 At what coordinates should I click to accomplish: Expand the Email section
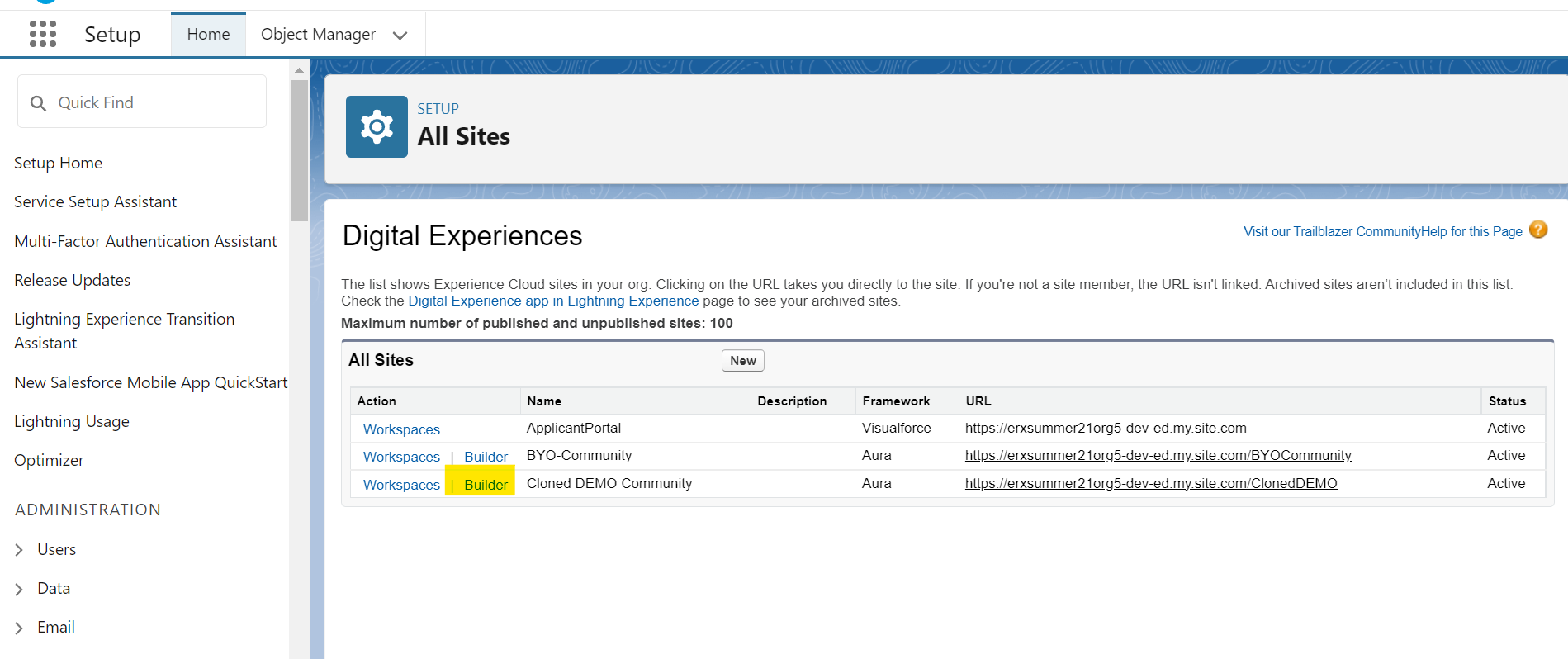pos(19,628)
